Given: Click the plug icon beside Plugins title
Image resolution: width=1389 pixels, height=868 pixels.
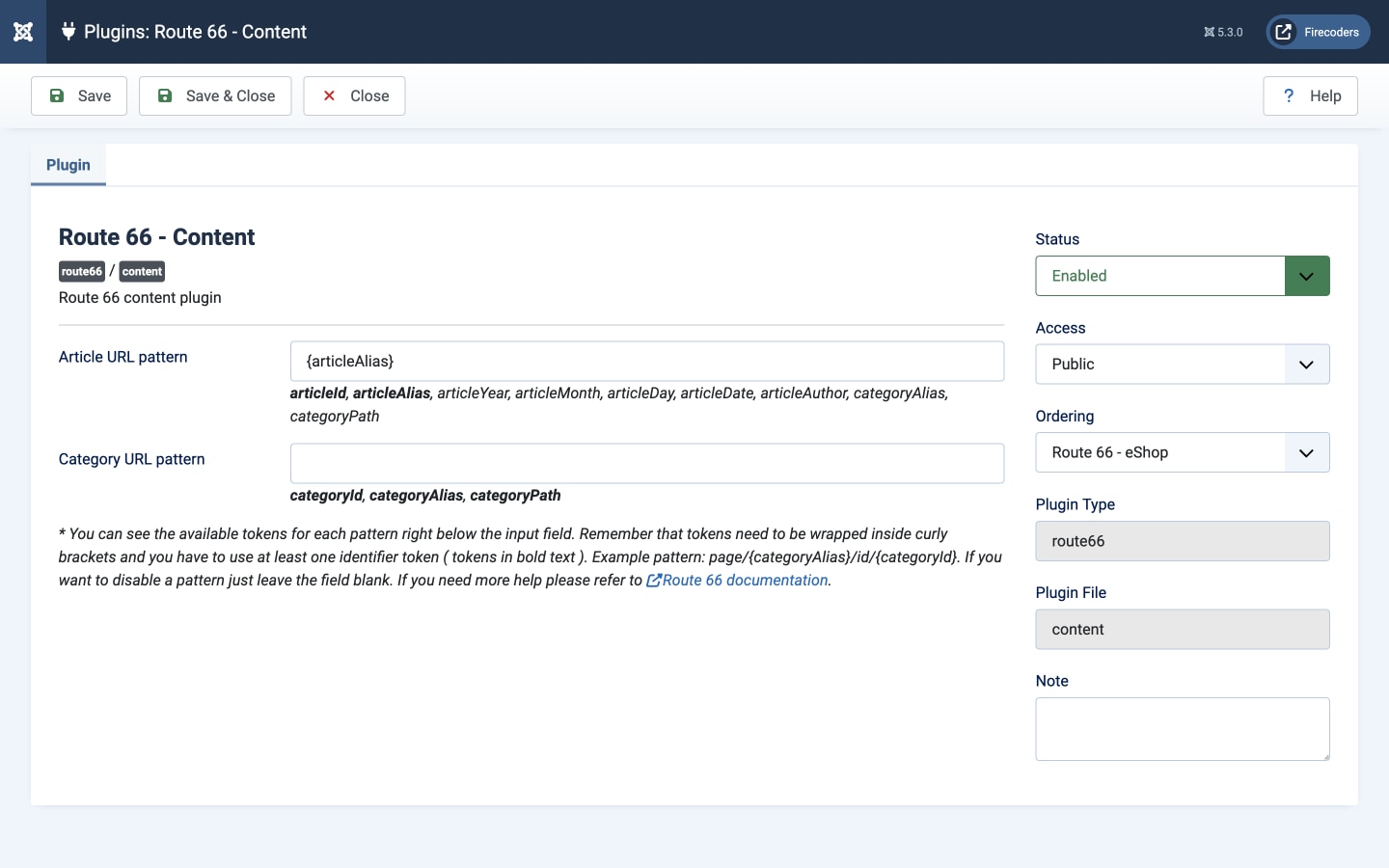Looking at the screenshot, I should point(68,32).
